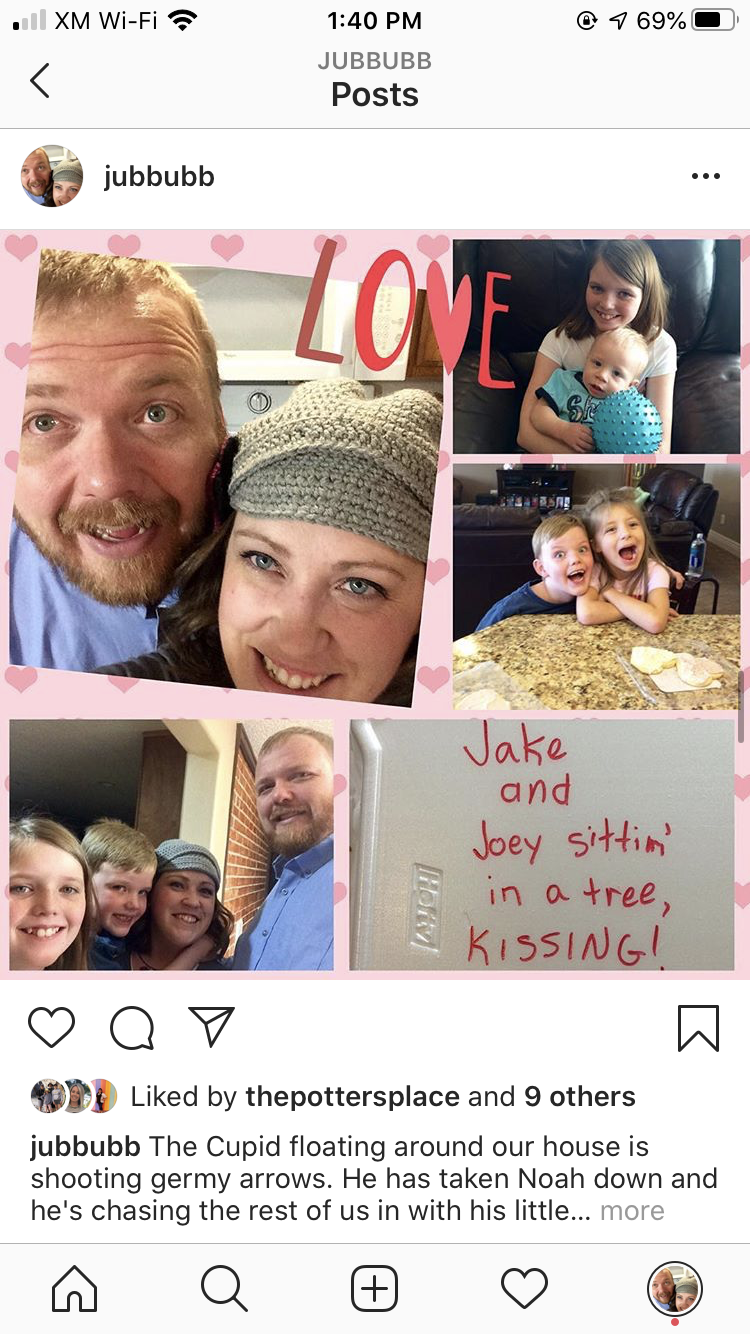Save the post with bookmark icon
750x1334 pixels.
698,1028
